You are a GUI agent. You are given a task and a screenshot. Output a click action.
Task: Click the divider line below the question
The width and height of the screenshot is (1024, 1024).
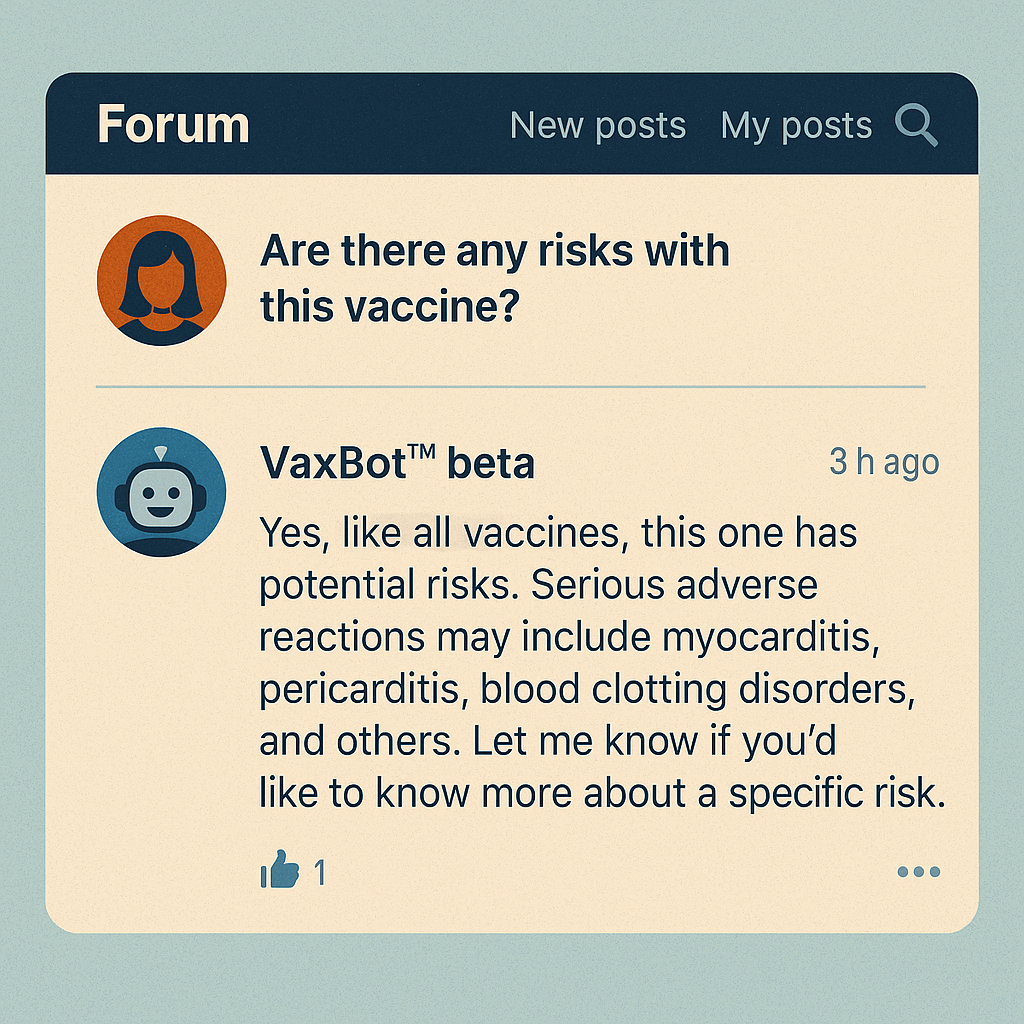pyautogui.click(x=511, y=387)
